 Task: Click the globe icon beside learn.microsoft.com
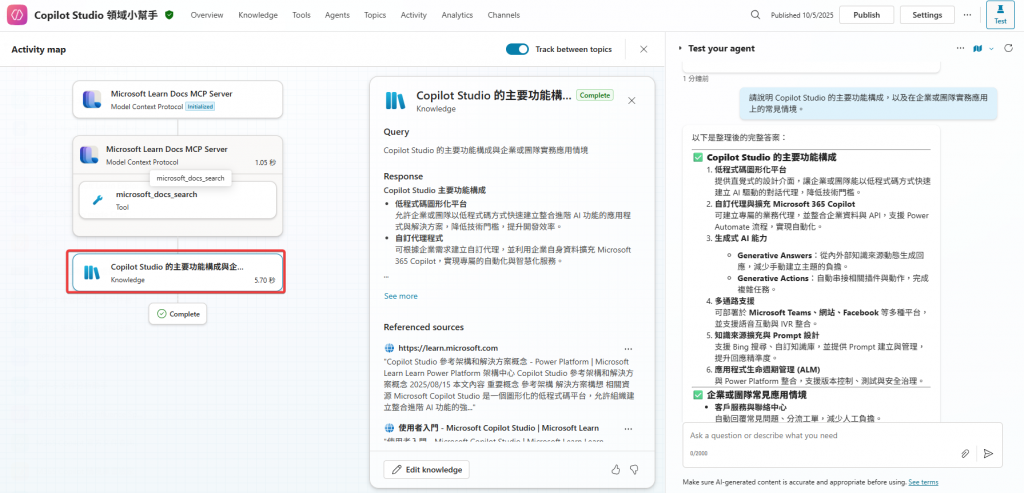tap(389, 349)
